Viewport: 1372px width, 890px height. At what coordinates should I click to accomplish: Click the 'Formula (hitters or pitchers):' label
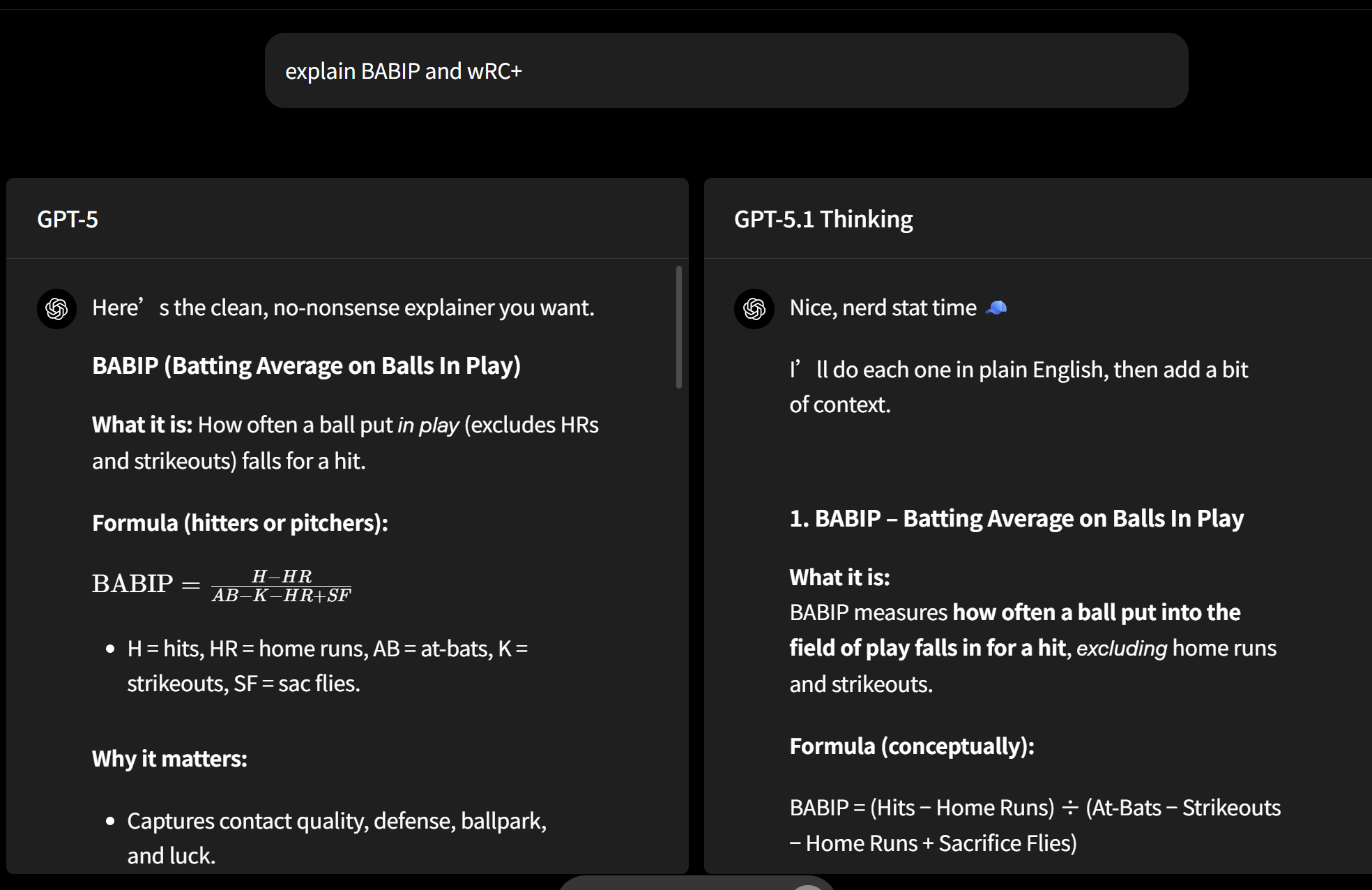240,522
